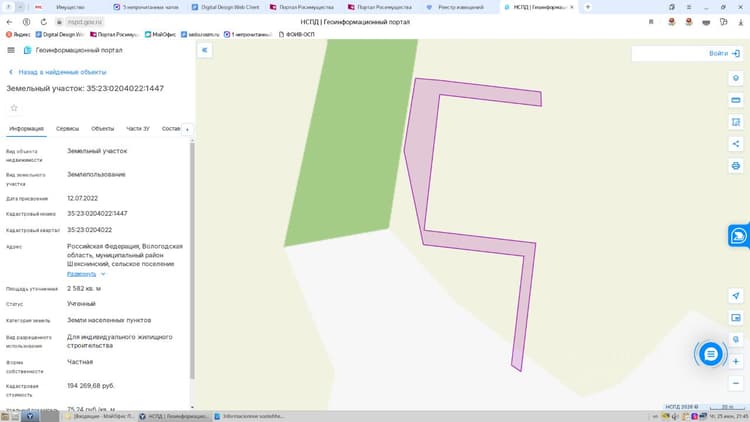Viewport: 750px width, 422px height.
Task: Open the hamburger menu of Геоинформационный портал
Action: (x=11, y=50)
